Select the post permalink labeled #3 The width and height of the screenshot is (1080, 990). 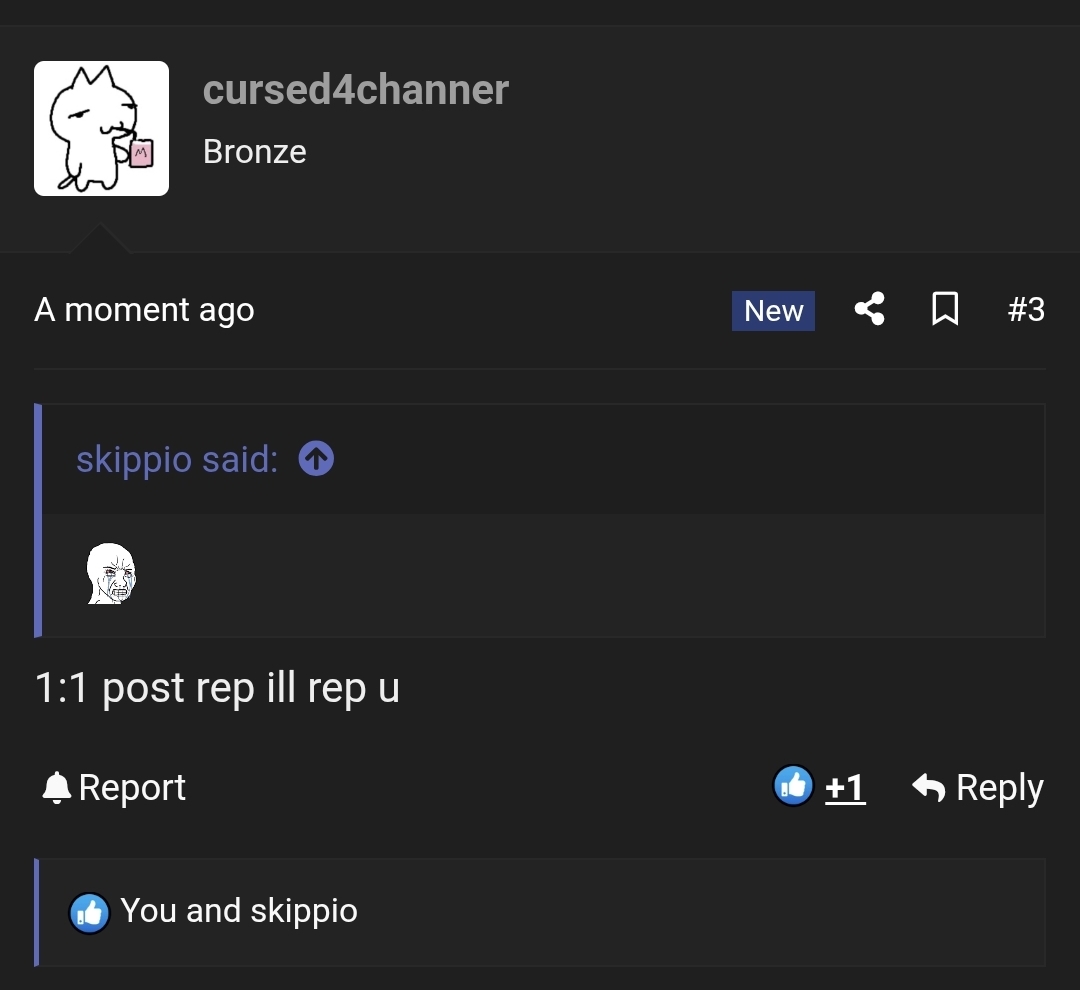(x=1027, y=310)
